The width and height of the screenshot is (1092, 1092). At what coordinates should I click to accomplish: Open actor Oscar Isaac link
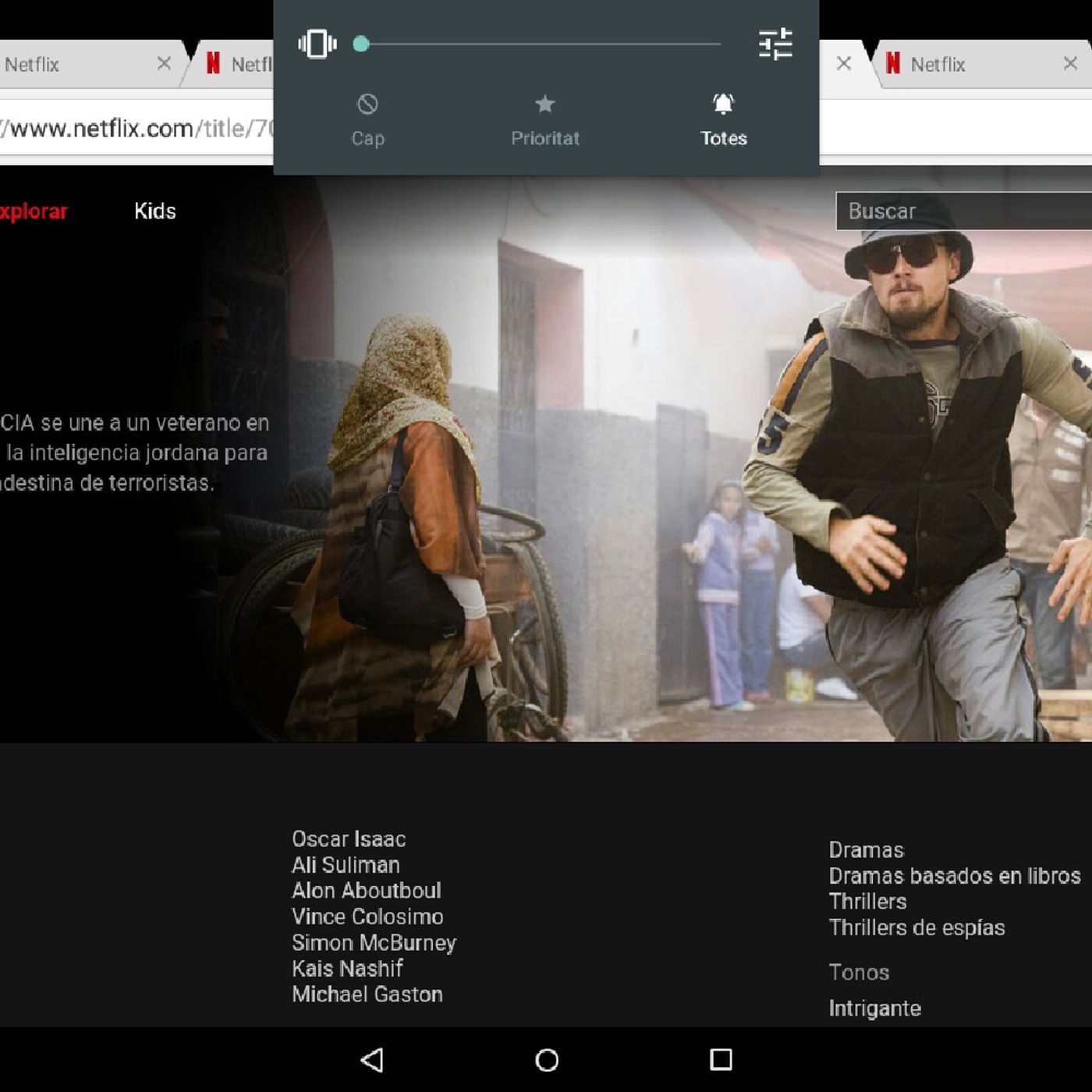(349, 839)
